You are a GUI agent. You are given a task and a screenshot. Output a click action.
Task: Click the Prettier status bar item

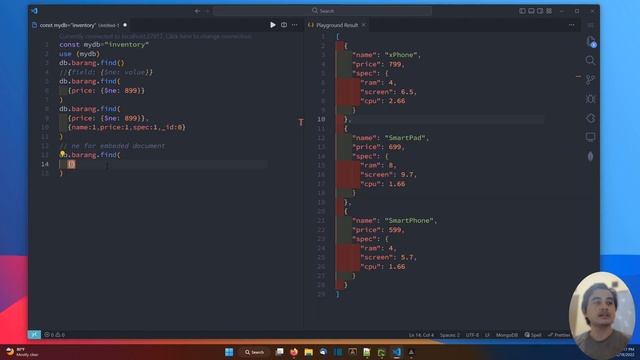[559, 335]
